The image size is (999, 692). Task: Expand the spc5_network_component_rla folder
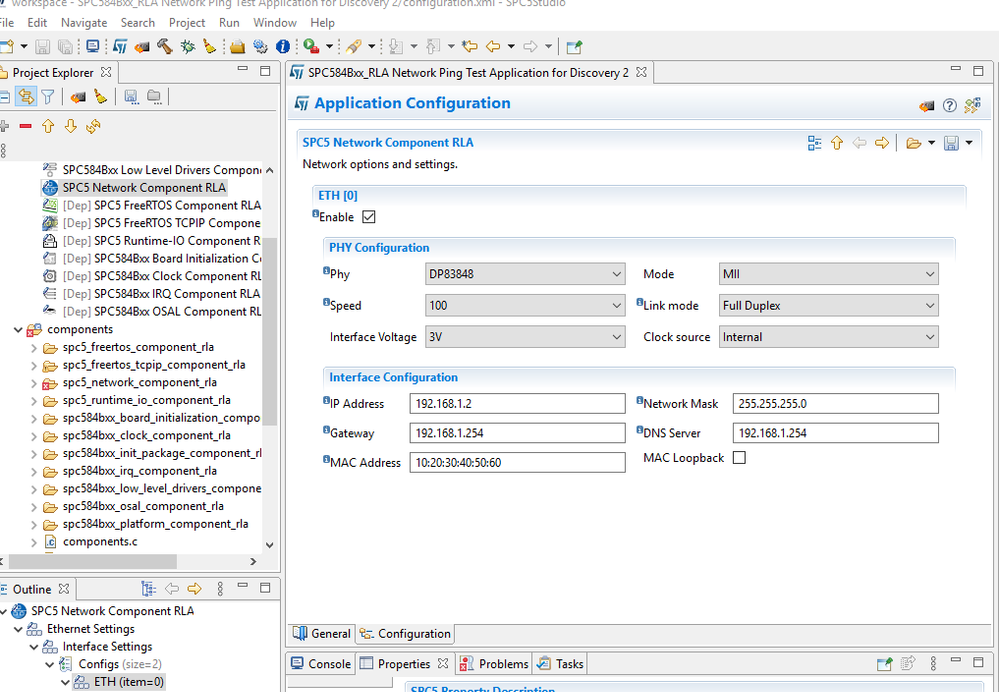tap(34, 383)
